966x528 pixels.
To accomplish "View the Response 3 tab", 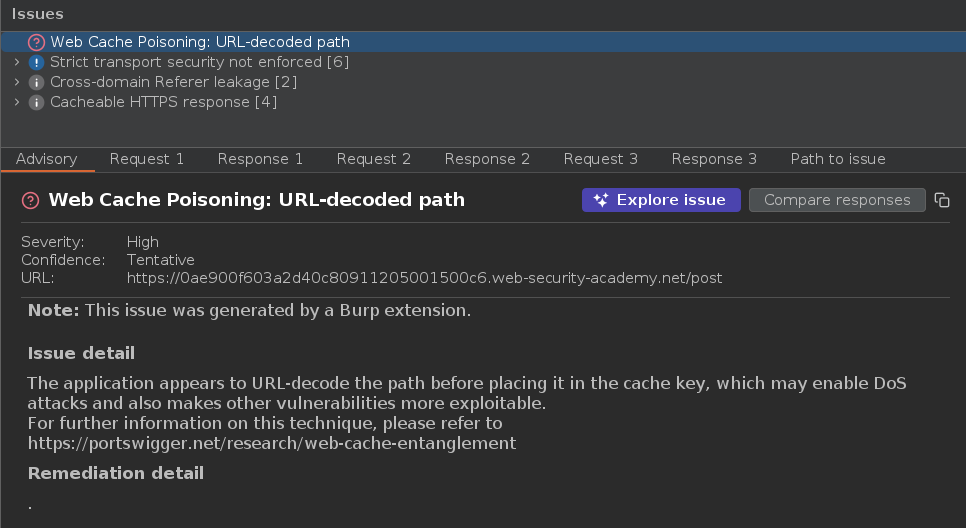I will pyautogui.click(x=714, y=159).
